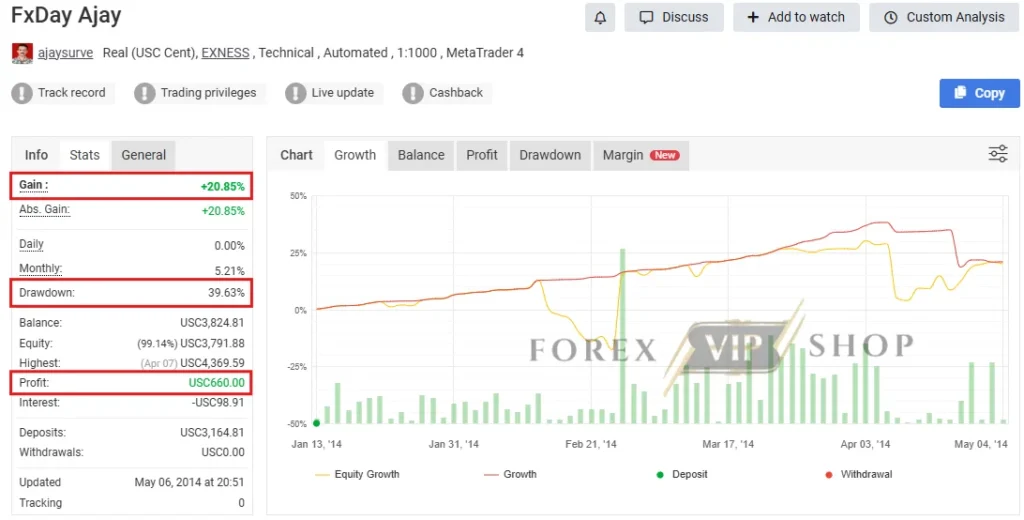The width and height of the screenshot is (1024, 520).
Task: Click the Deposits value USC3,164.81
Action: click(212, 432)
